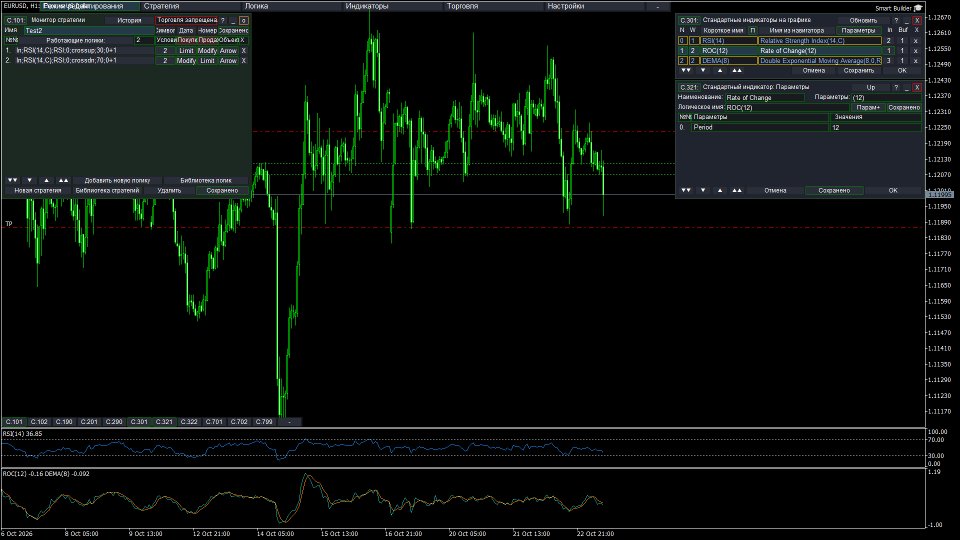
Task: Switch to the C.102 panel tab
Action: [x=39, y=422]
